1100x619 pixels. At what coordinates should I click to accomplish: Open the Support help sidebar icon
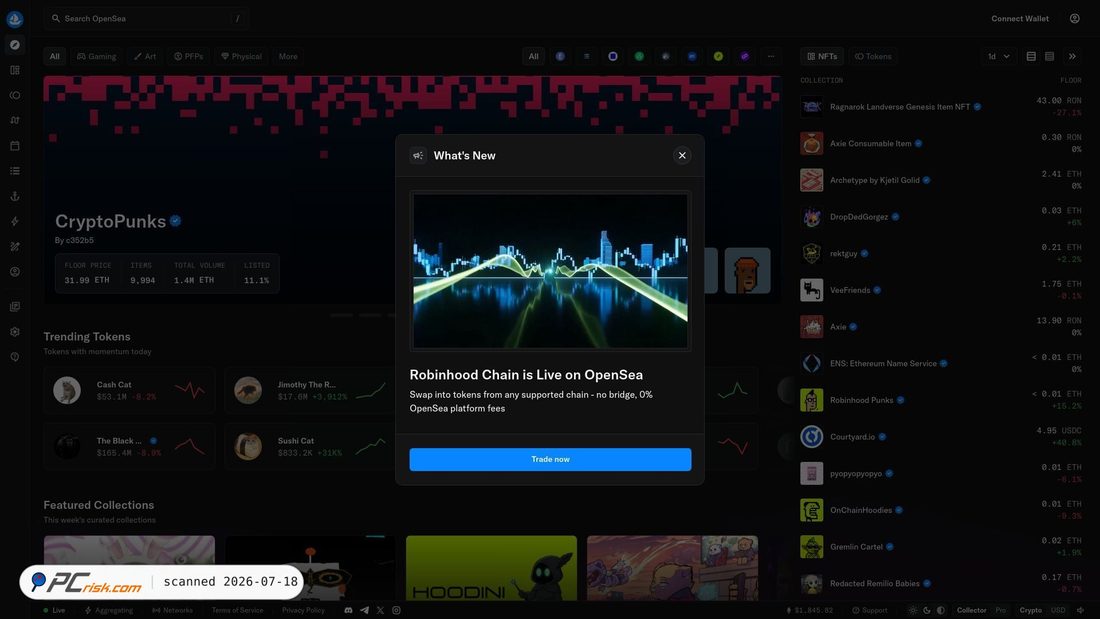pos(15,357)
